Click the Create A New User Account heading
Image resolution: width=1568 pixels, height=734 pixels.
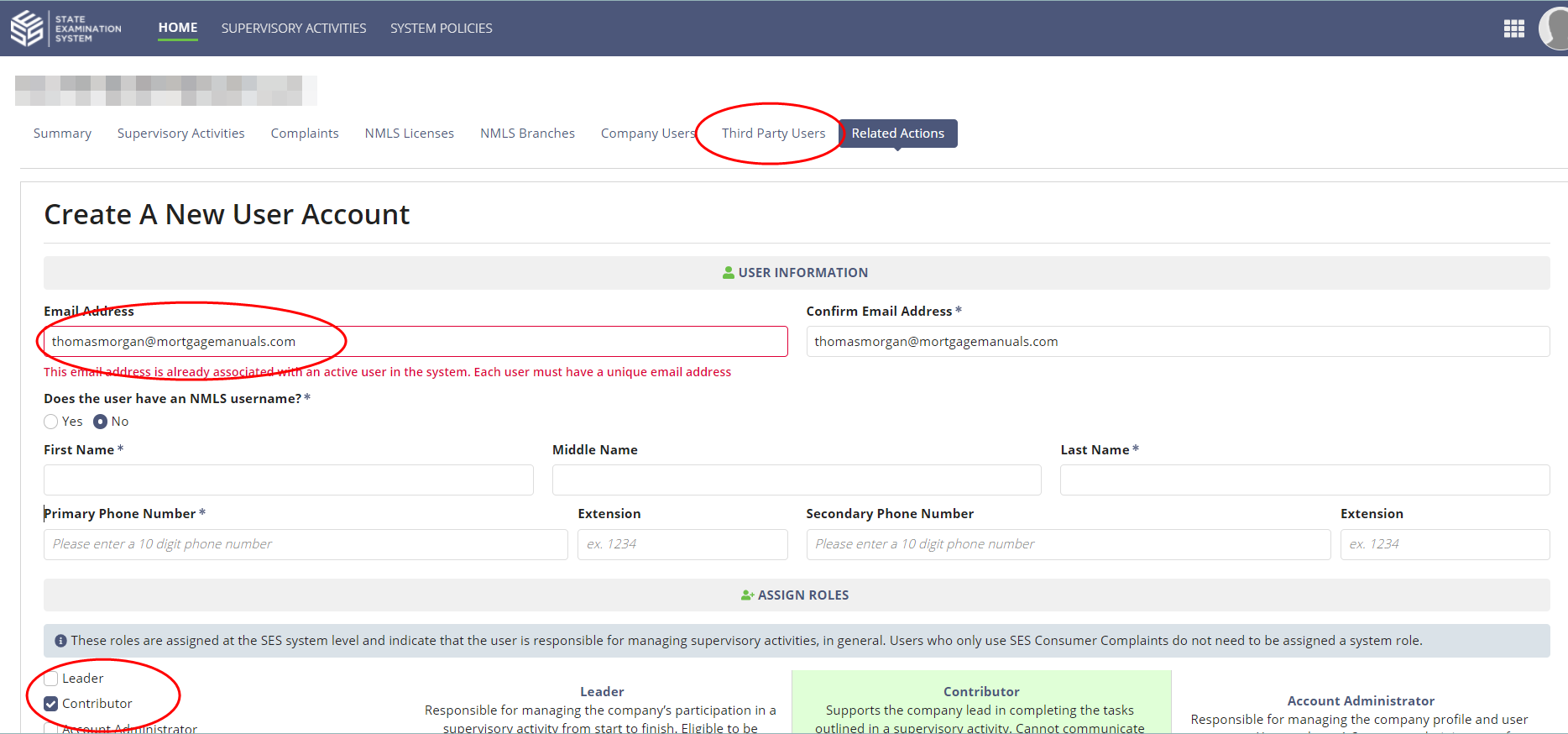pyautogui.click(x=227, y=215)
